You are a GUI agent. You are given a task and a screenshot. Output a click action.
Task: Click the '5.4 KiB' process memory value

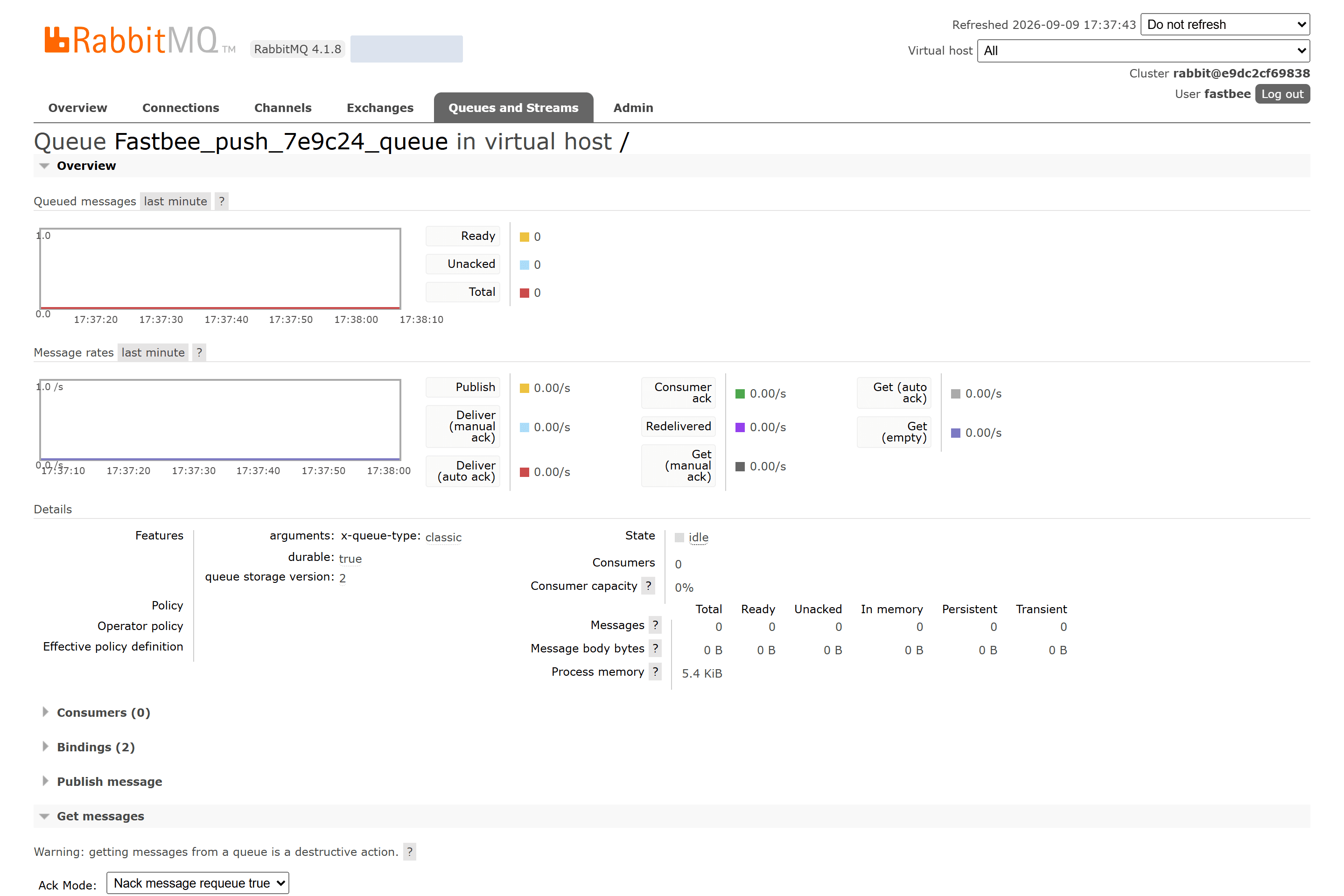coord(702,673)
